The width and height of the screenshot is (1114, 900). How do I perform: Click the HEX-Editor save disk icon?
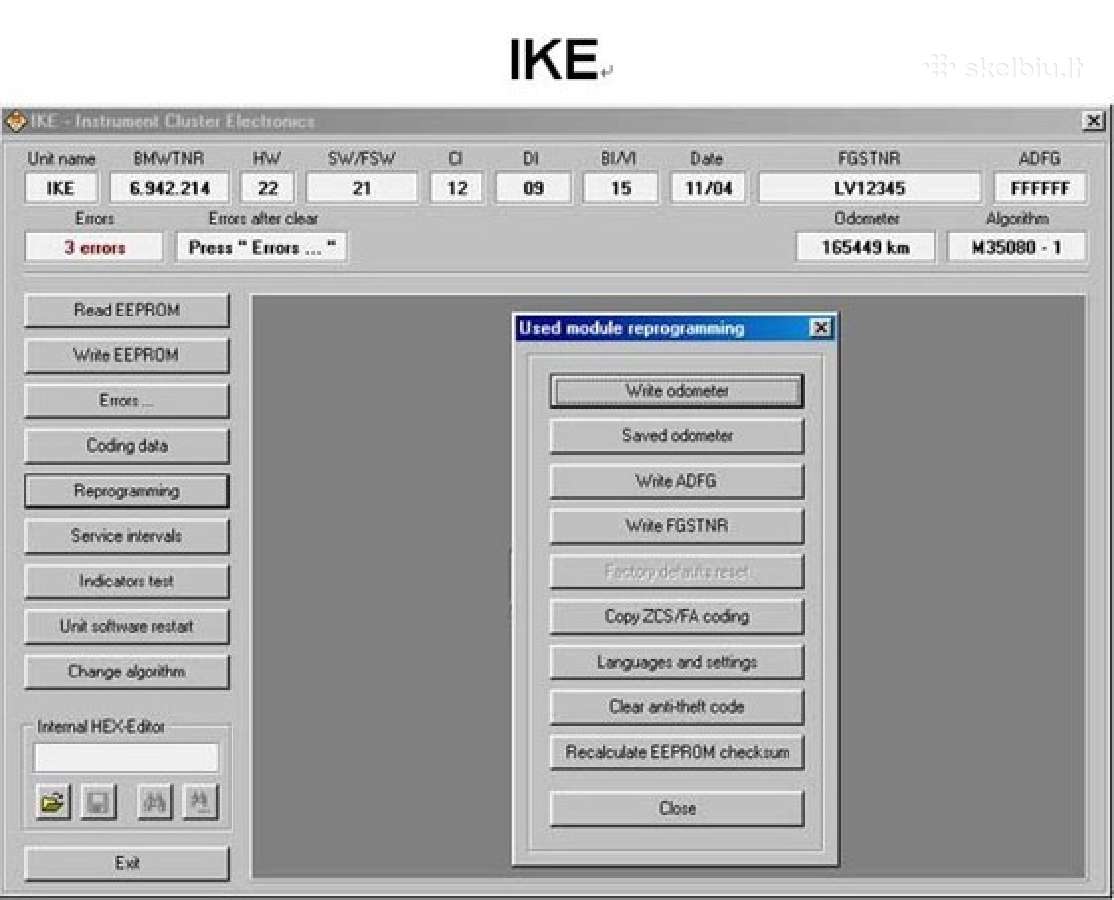[97, 802]
